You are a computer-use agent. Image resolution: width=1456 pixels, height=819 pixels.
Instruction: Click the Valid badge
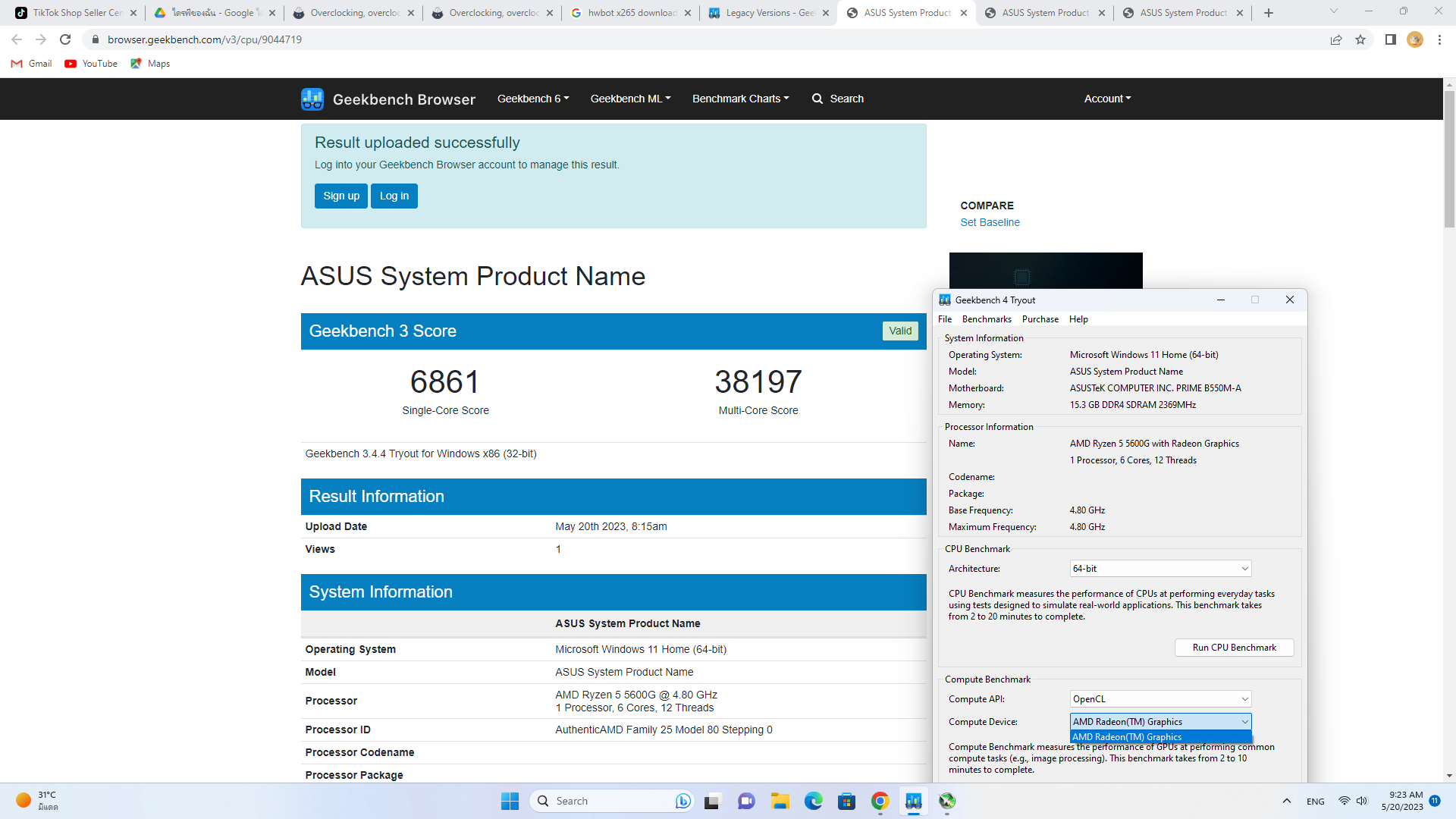pos(900,331)
